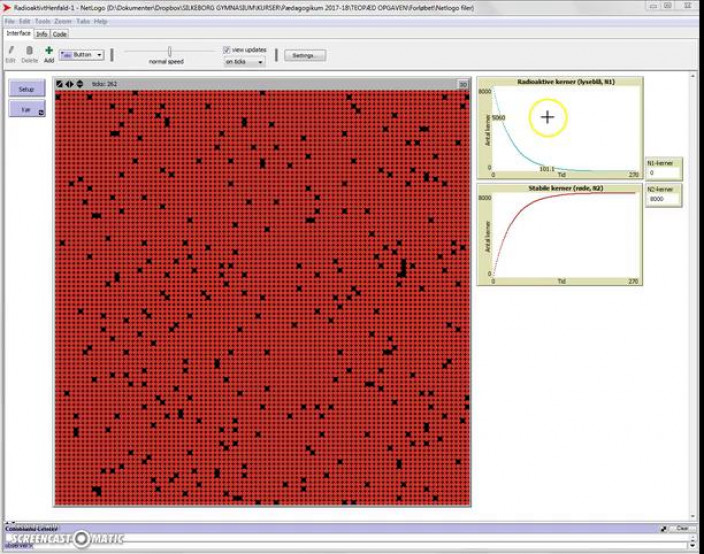
Task: Click the Kør forever button
Action: [26, 109]
